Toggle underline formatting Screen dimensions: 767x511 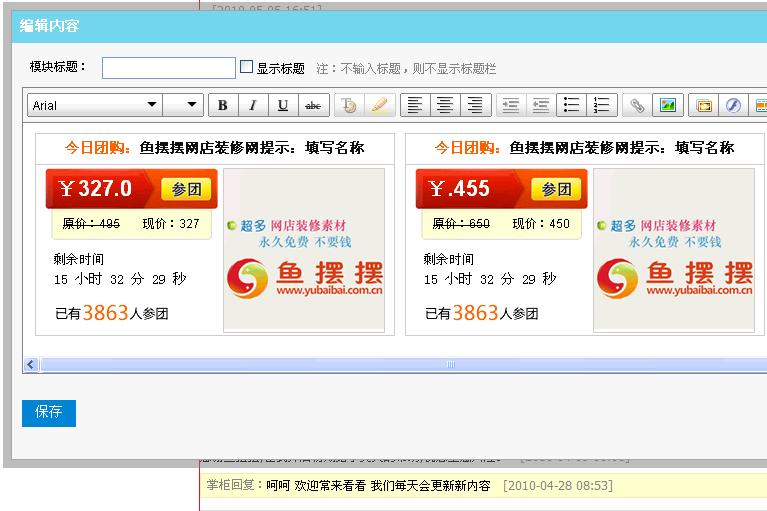coord(283,105)
